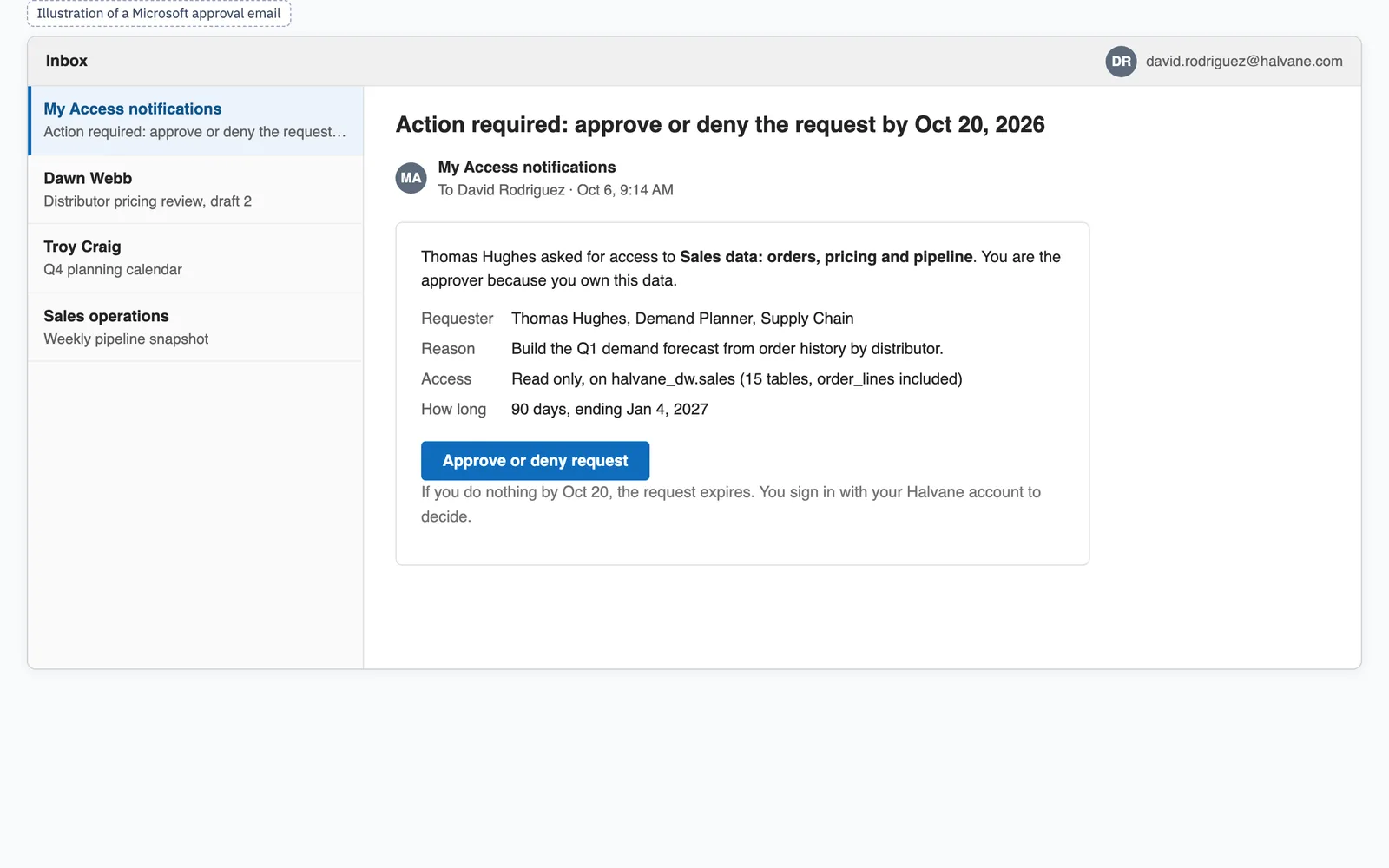Click the 'How long' field label

click(x=453, y=410)
